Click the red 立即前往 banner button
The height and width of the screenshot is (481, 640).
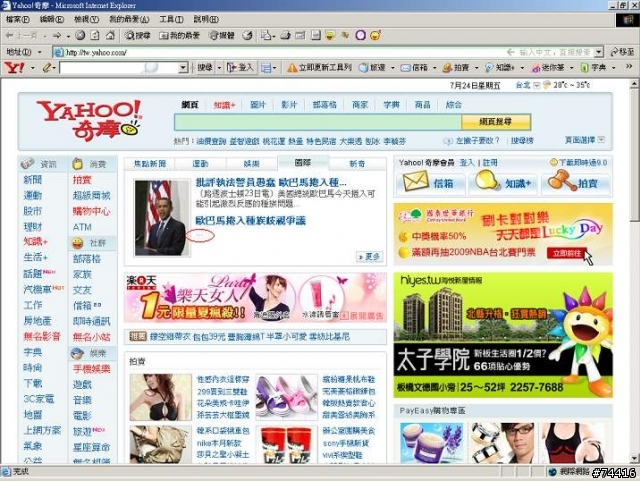567,253
